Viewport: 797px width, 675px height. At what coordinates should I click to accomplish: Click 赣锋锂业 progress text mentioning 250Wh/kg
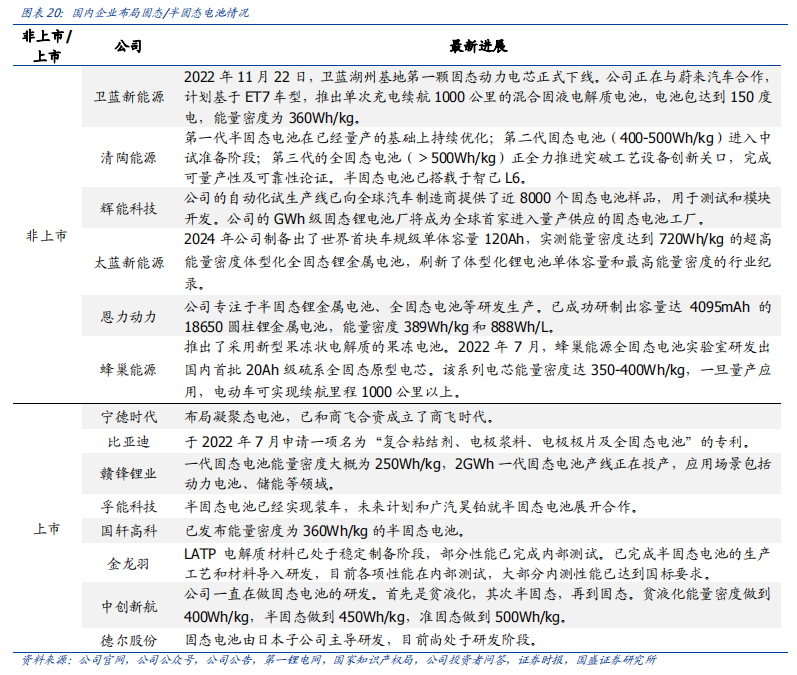[478, 473]
